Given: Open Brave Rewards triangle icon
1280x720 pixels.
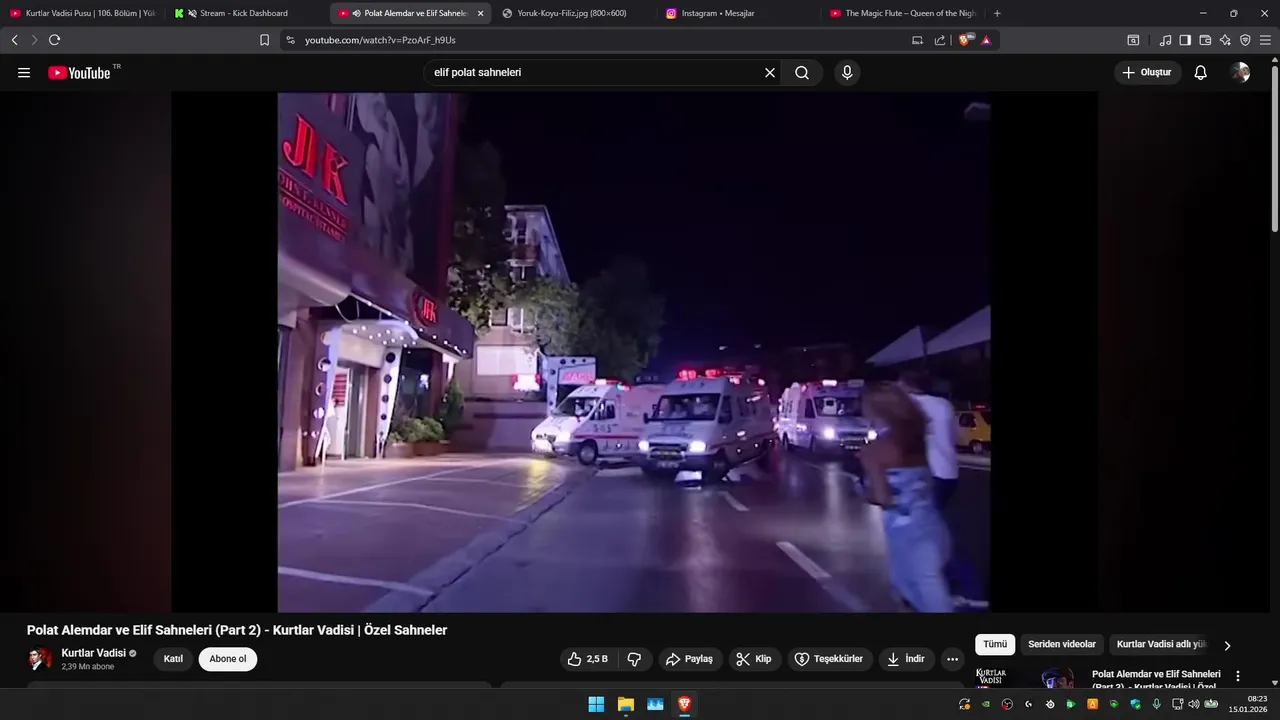Looking at the screenshot, I should 986,40.
